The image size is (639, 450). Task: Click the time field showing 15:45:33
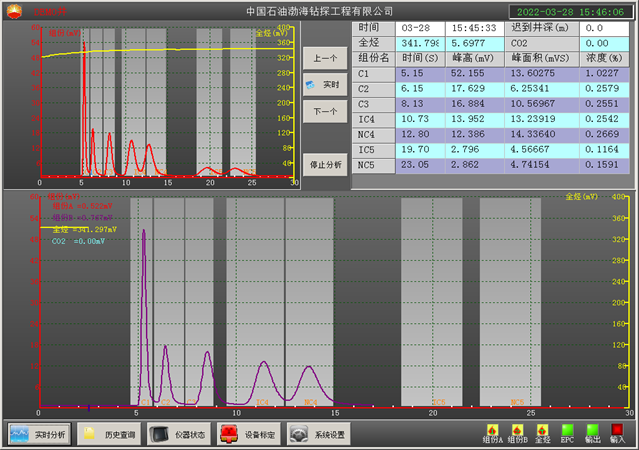[x=475, y=28]
